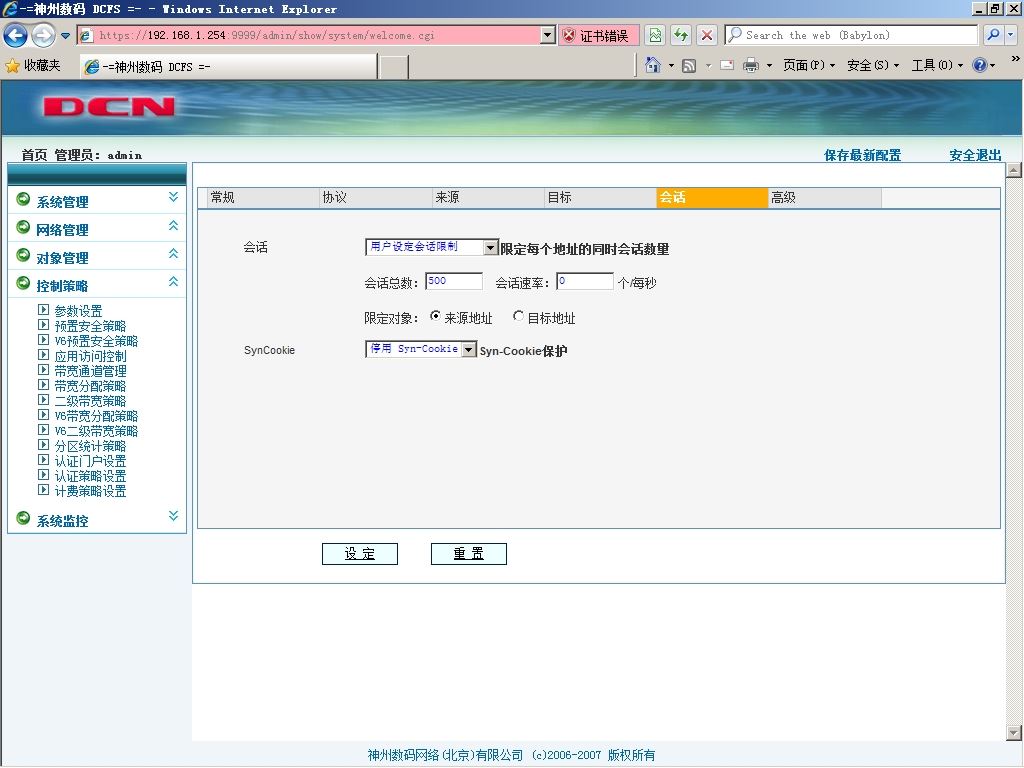This screenshot has width=1024, height=768.
Task: Click the green icon beside 系统管理
Action: coord(23,199)
